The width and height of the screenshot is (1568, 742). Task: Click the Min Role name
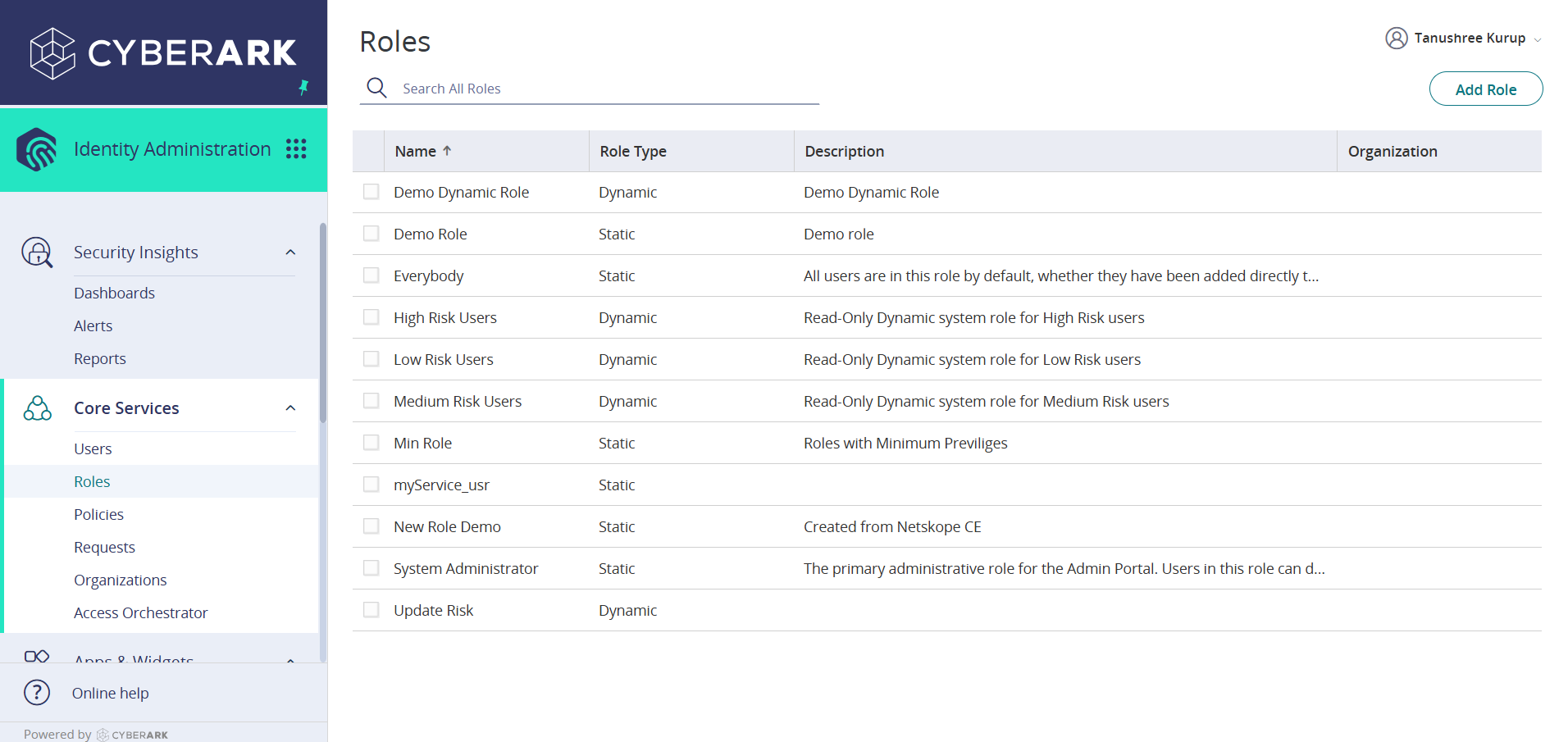tap(422, 443)
